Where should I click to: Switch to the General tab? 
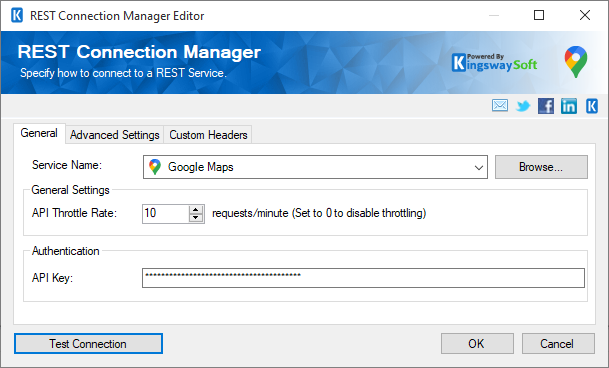39,133
